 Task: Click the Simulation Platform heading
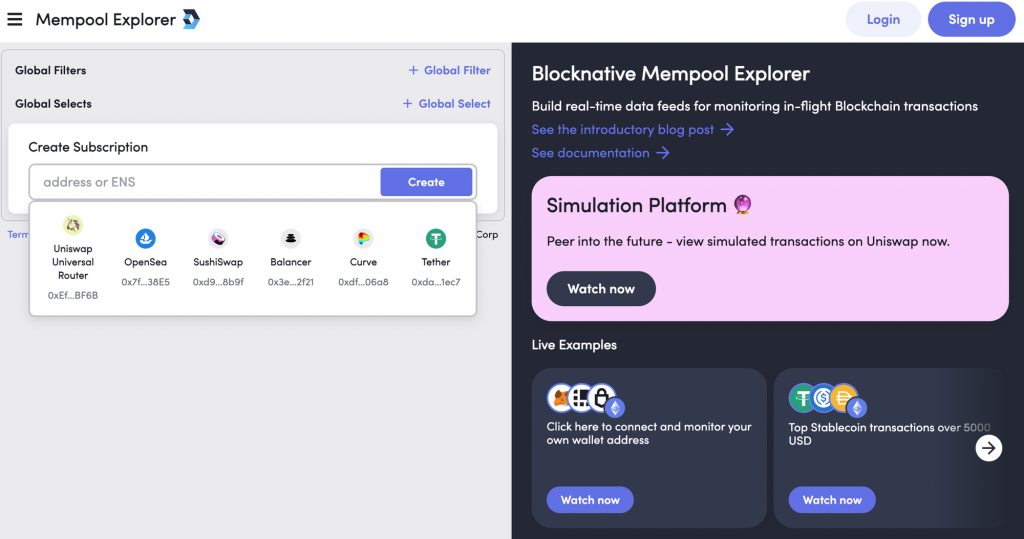coord(637,205)
